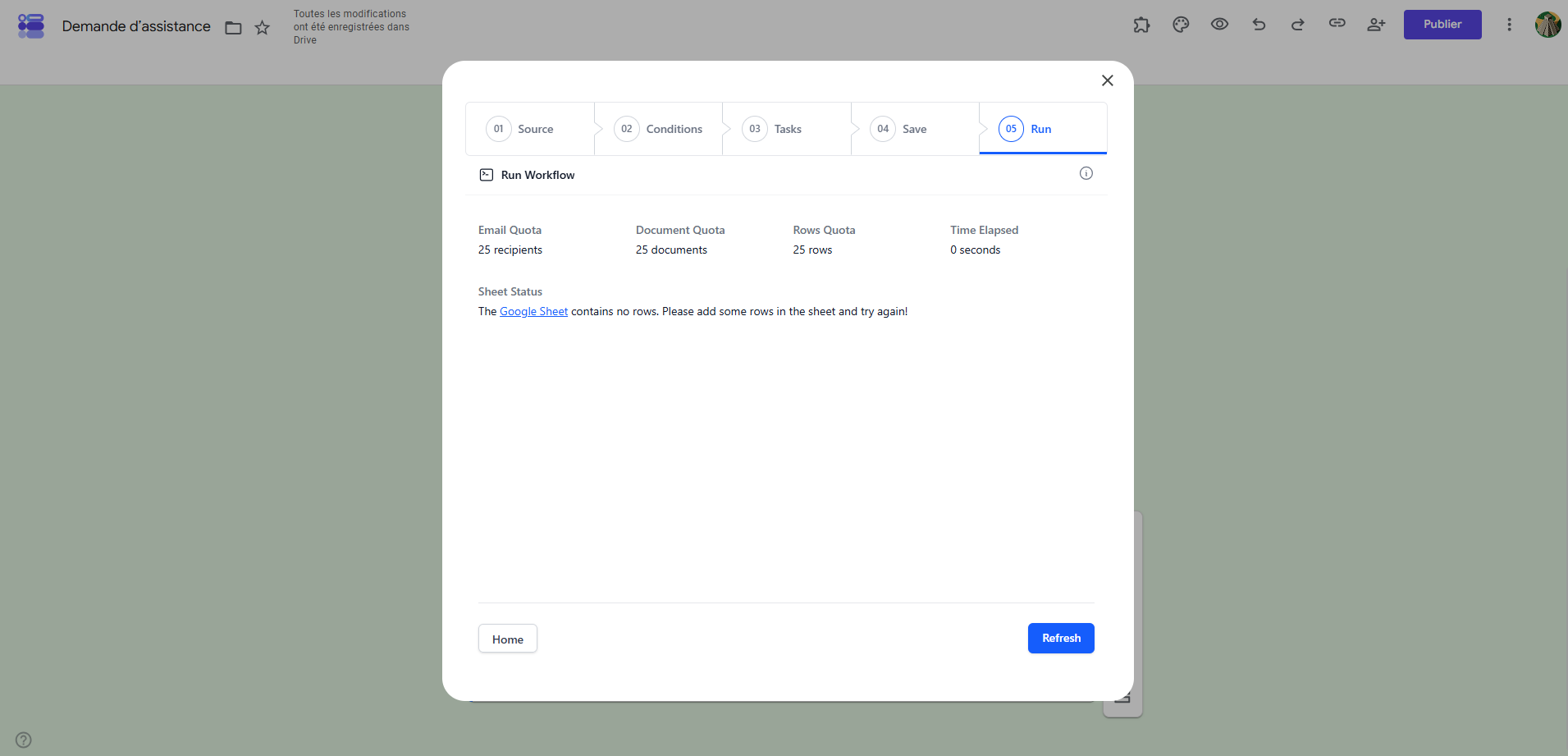Open the Google Forms home logo
The height and width of the screenshot is (756, 1568).
31,26
